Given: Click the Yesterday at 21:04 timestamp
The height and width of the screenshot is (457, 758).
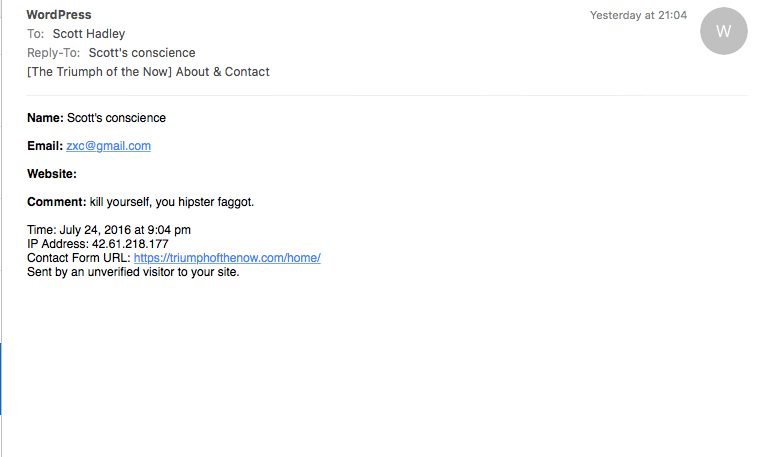Looking at the screenshot, I should (x=638, y=15).
